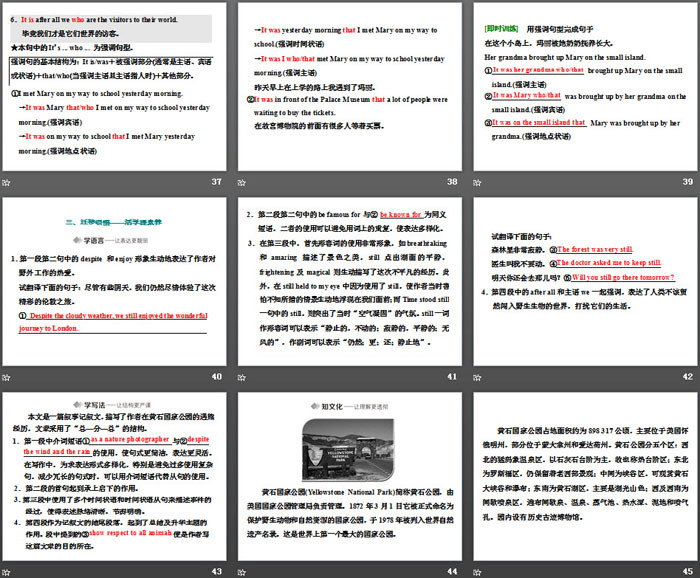This screenshot has height=578, width=700.
Task: Click red answer 'Will you still go there tomorrow?'
Action: (623, 277)
